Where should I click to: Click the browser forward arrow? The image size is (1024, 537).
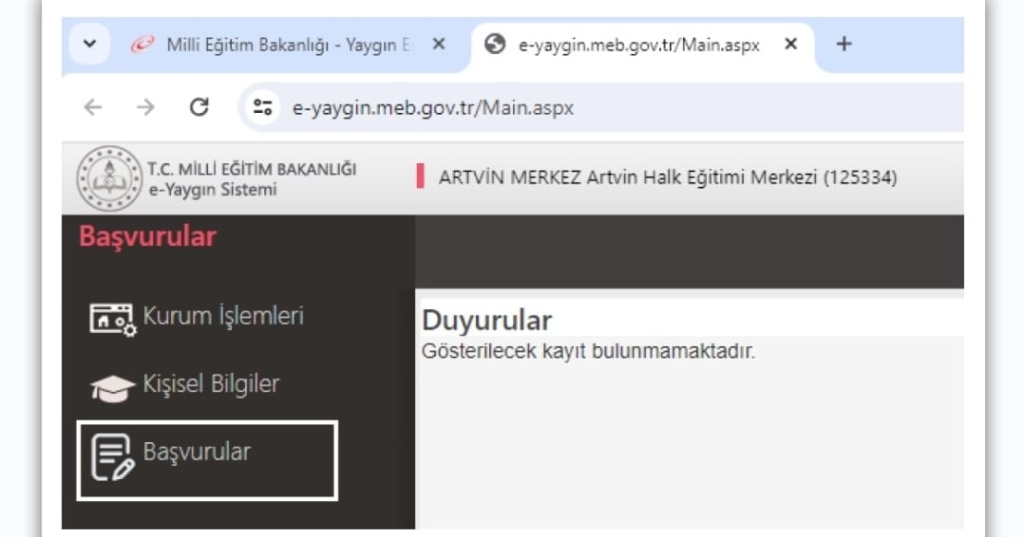(146, 108)
